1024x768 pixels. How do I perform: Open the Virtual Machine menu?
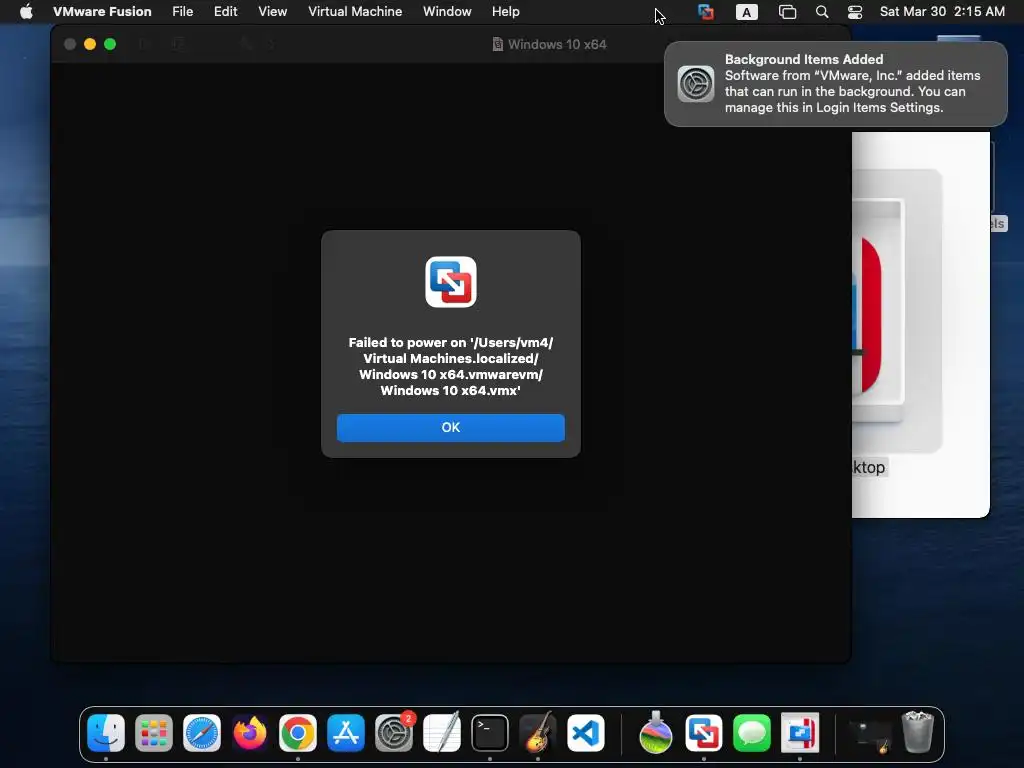[x=355, y=12]
